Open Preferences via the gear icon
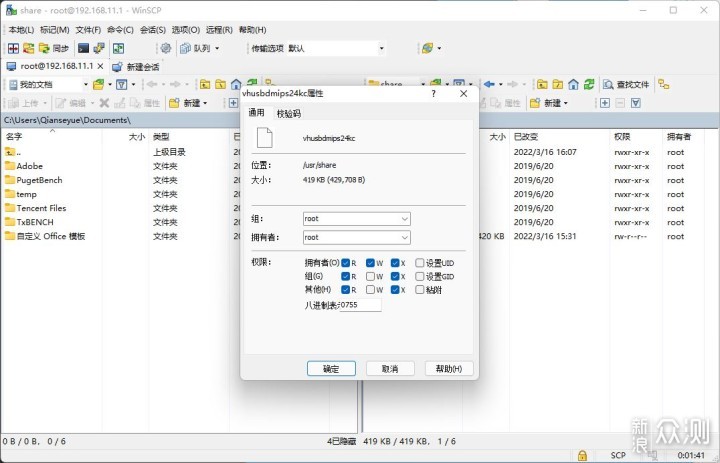 click(x=166, y=48)
